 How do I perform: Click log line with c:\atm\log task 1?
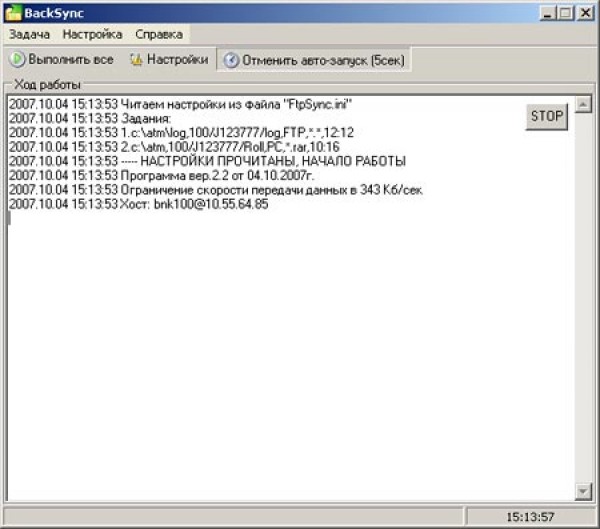coord(181,133)
